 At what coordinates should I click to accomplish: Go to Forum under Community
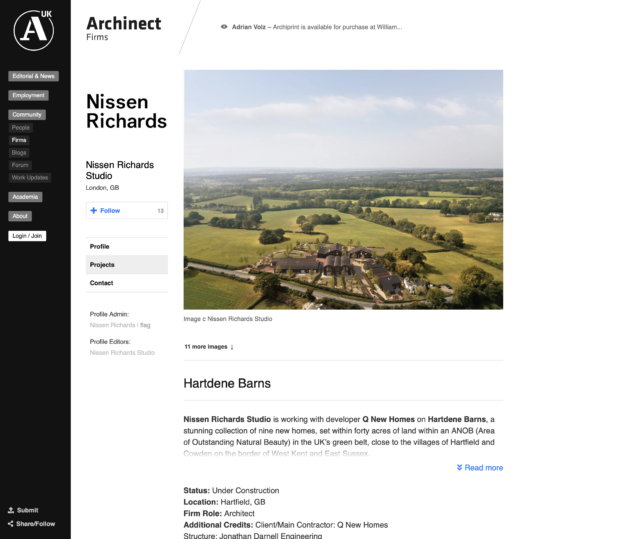pyautogui.click(x=20, y=165)
